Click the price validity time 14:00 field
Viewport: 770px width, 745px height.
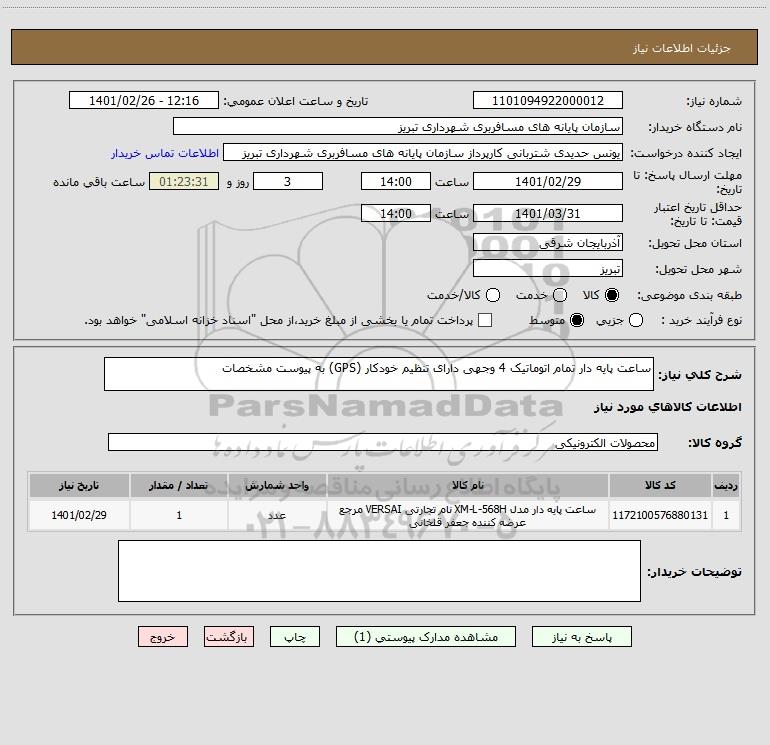(396, 213)
